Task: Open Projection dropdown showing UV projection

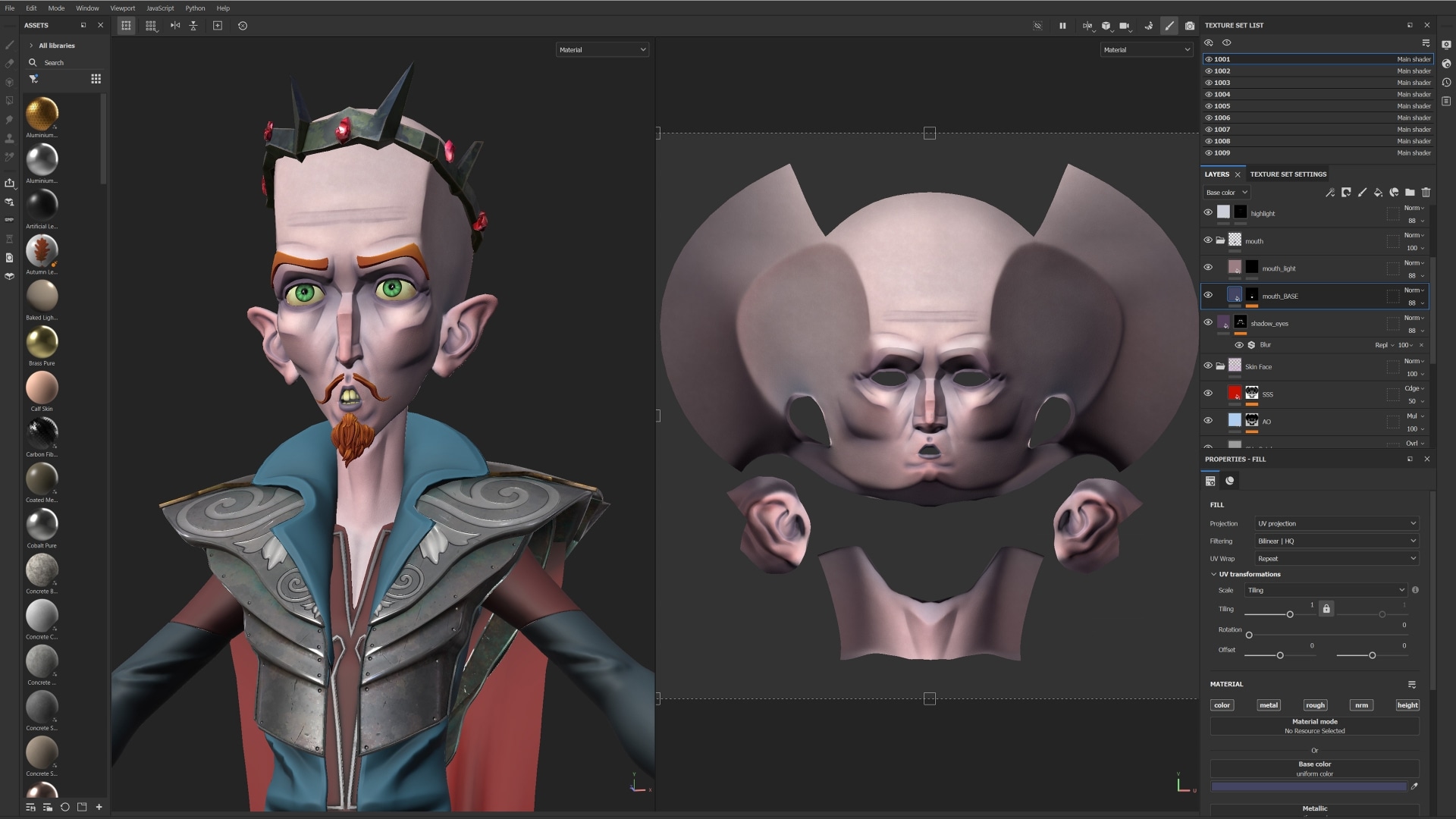Action: click(1336, 523)
